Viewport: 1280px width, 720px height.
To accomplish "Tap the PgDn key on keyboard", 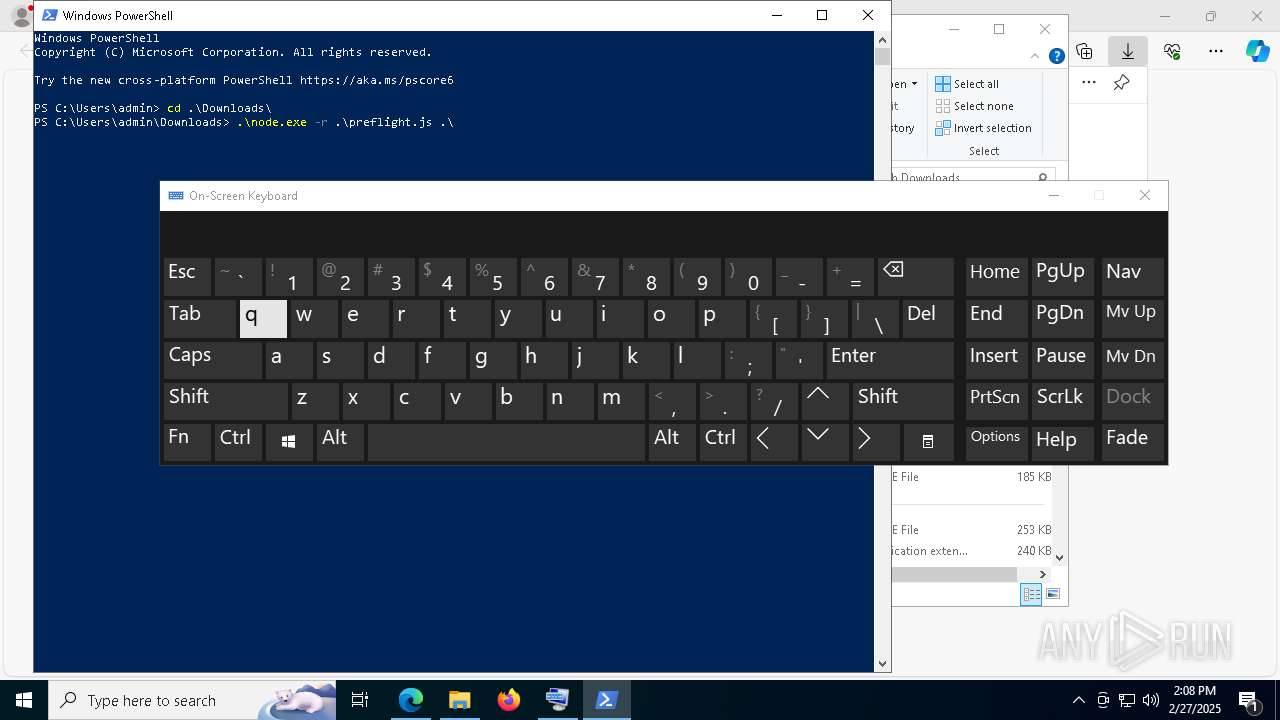I will point(1063,318).
